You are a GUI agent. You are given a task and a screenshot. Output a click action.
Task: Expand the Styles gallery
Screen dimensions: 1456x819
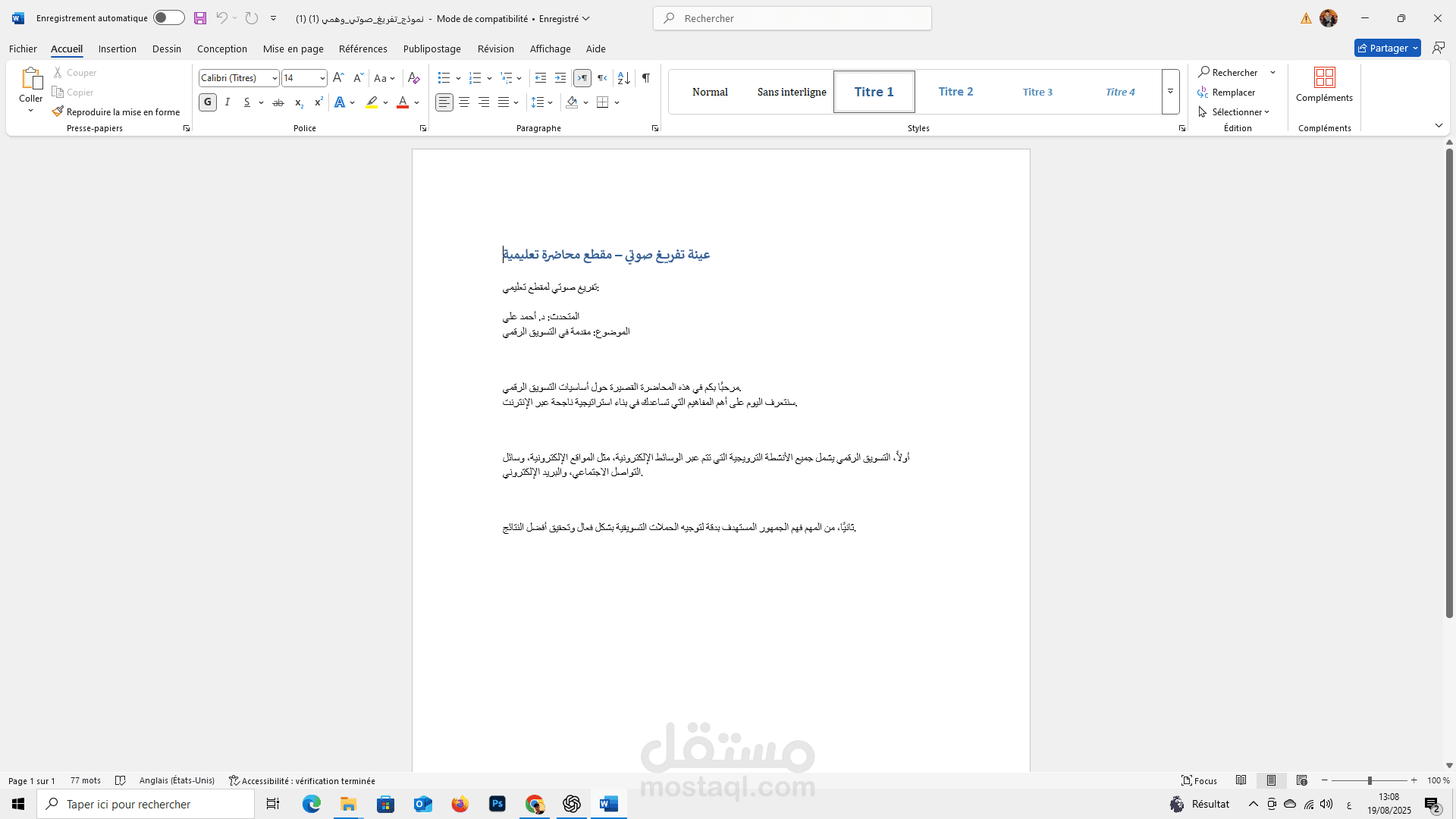tap(1170, 92)
